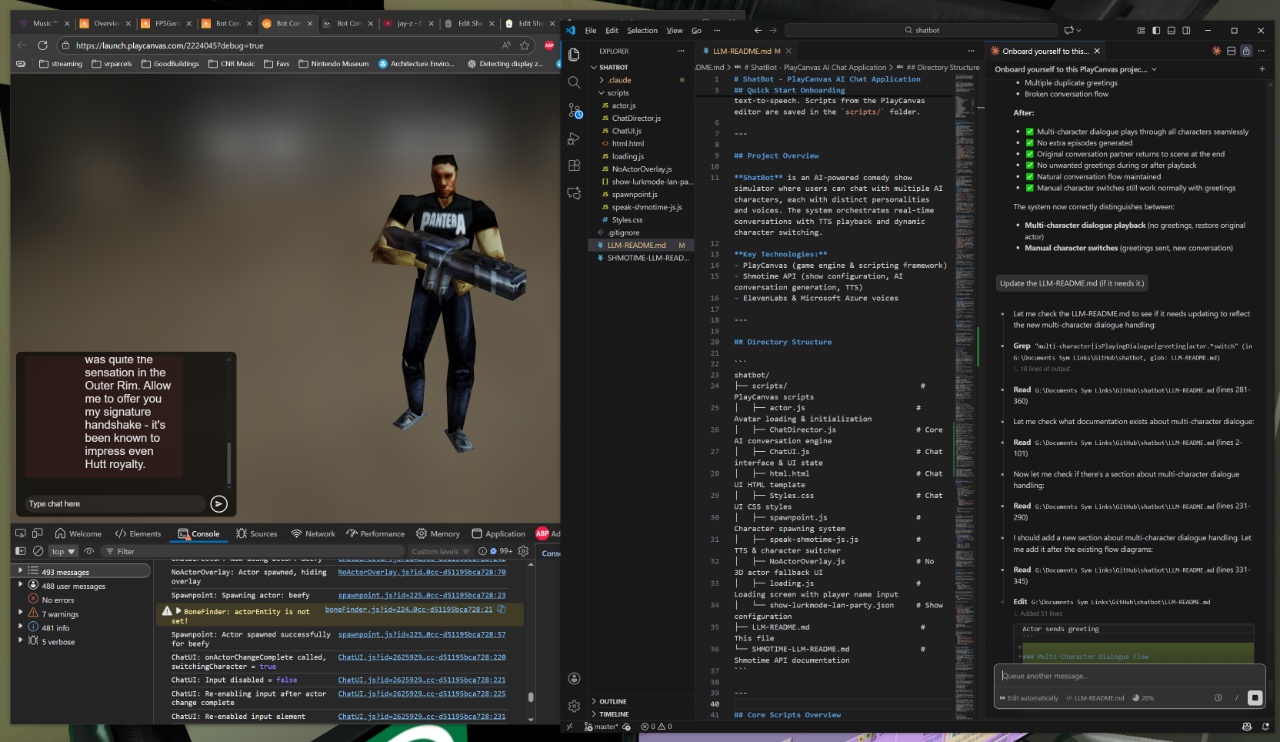
Task: Click the inspect element picker in DevTools
Action: point(22,533)
